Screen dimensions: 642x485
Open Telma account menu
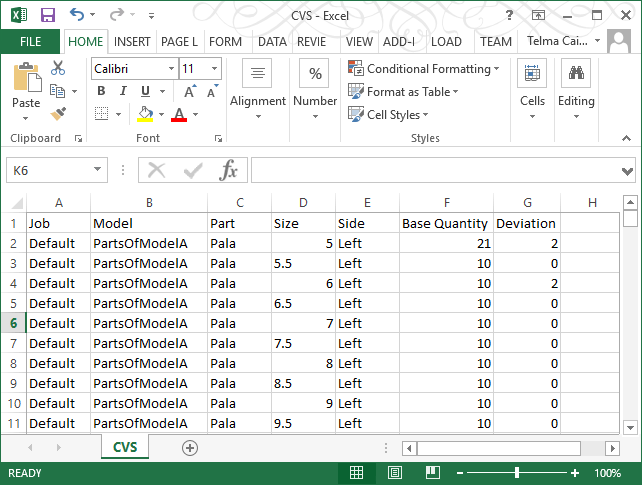(563, 41)
